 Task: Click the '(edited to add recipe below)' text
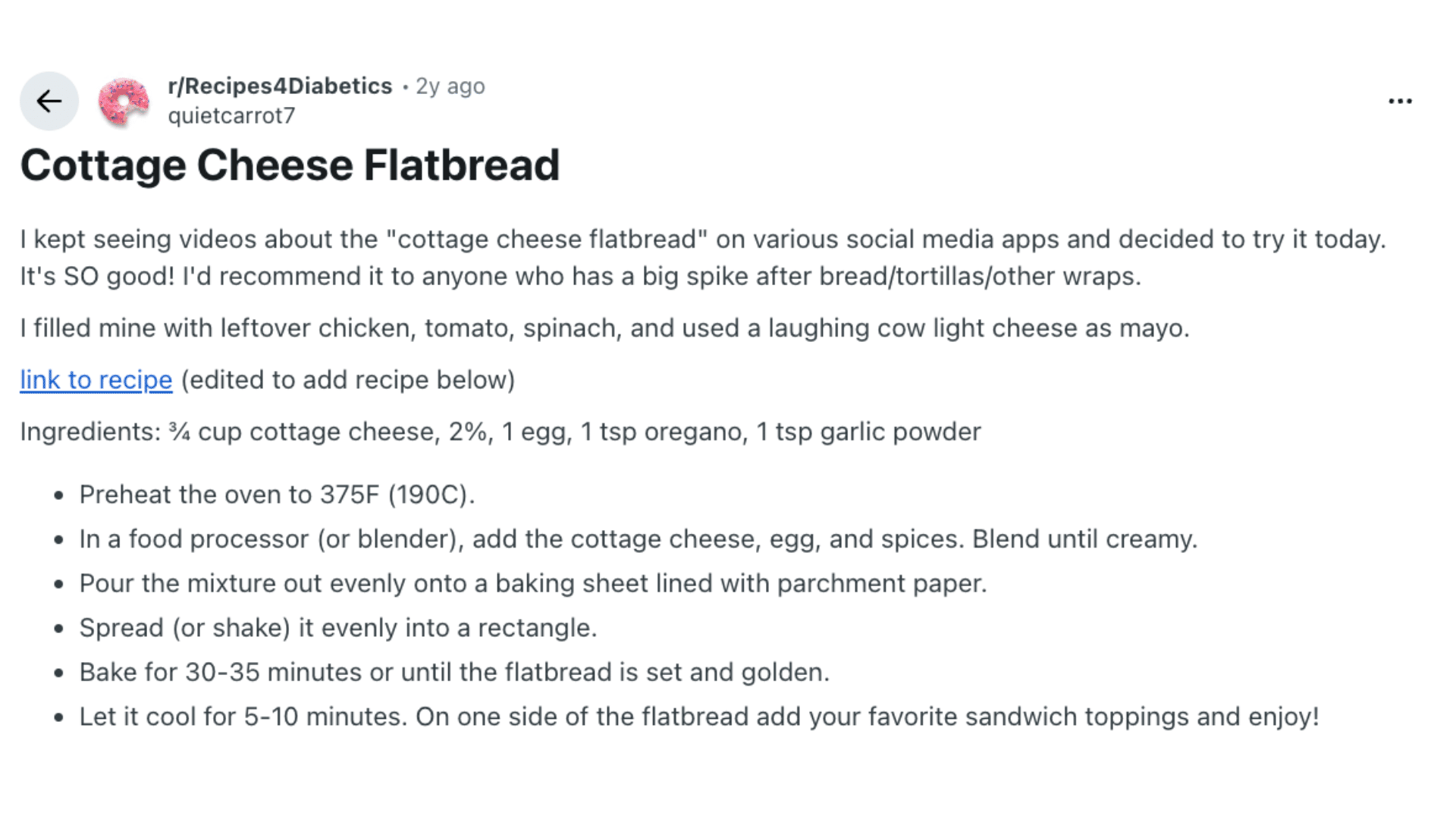click(x=348, y=380)
